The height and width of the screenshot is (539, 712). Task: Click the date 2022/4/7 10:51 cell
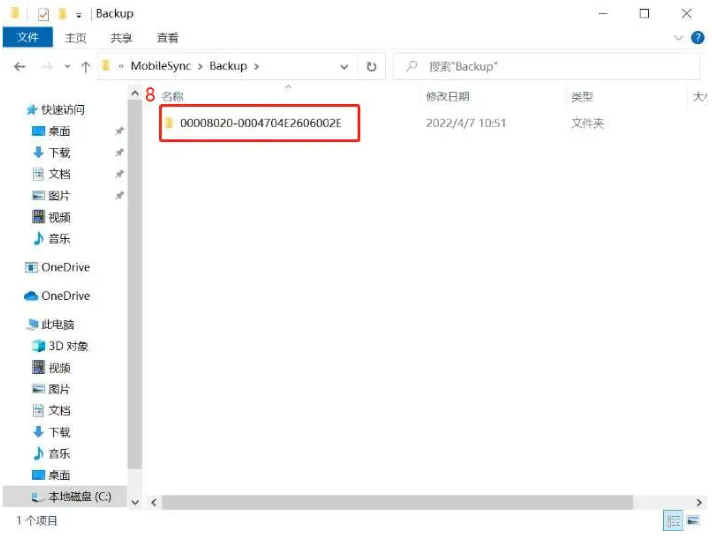coord(465,123)
